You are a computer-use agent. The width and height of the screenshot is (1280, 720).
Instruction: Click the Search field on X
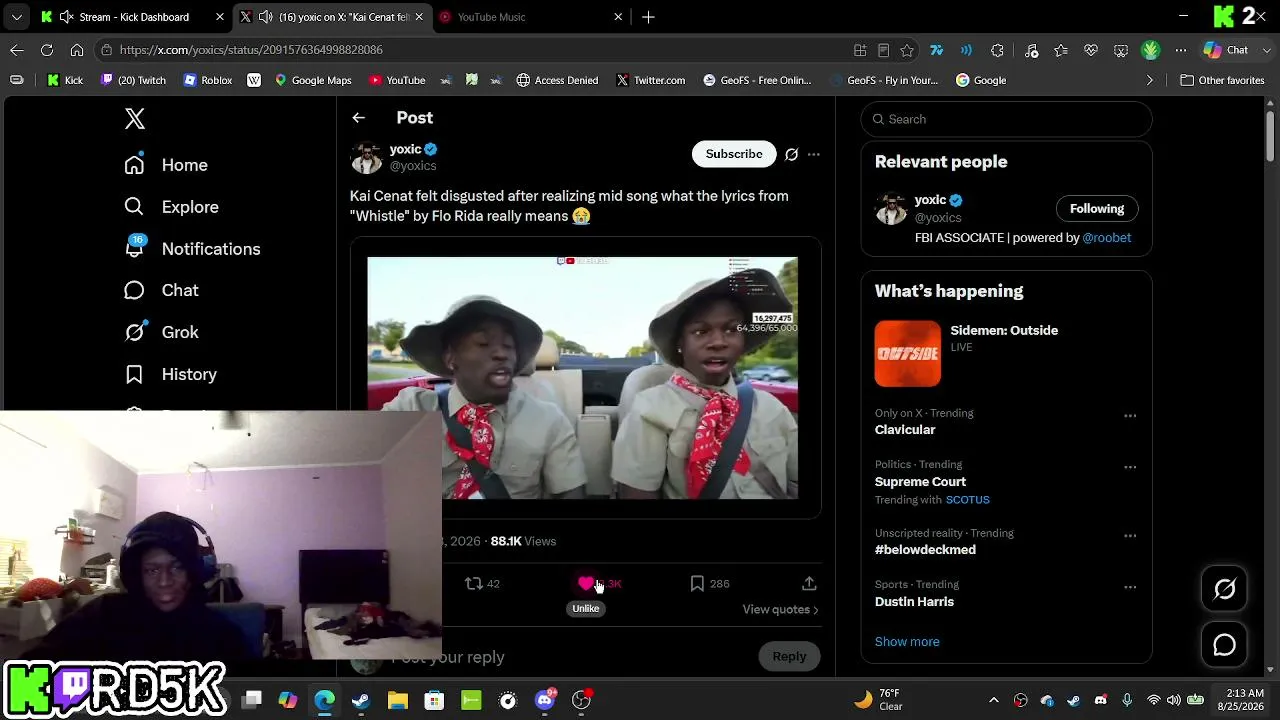click(x=1006, y=119)
